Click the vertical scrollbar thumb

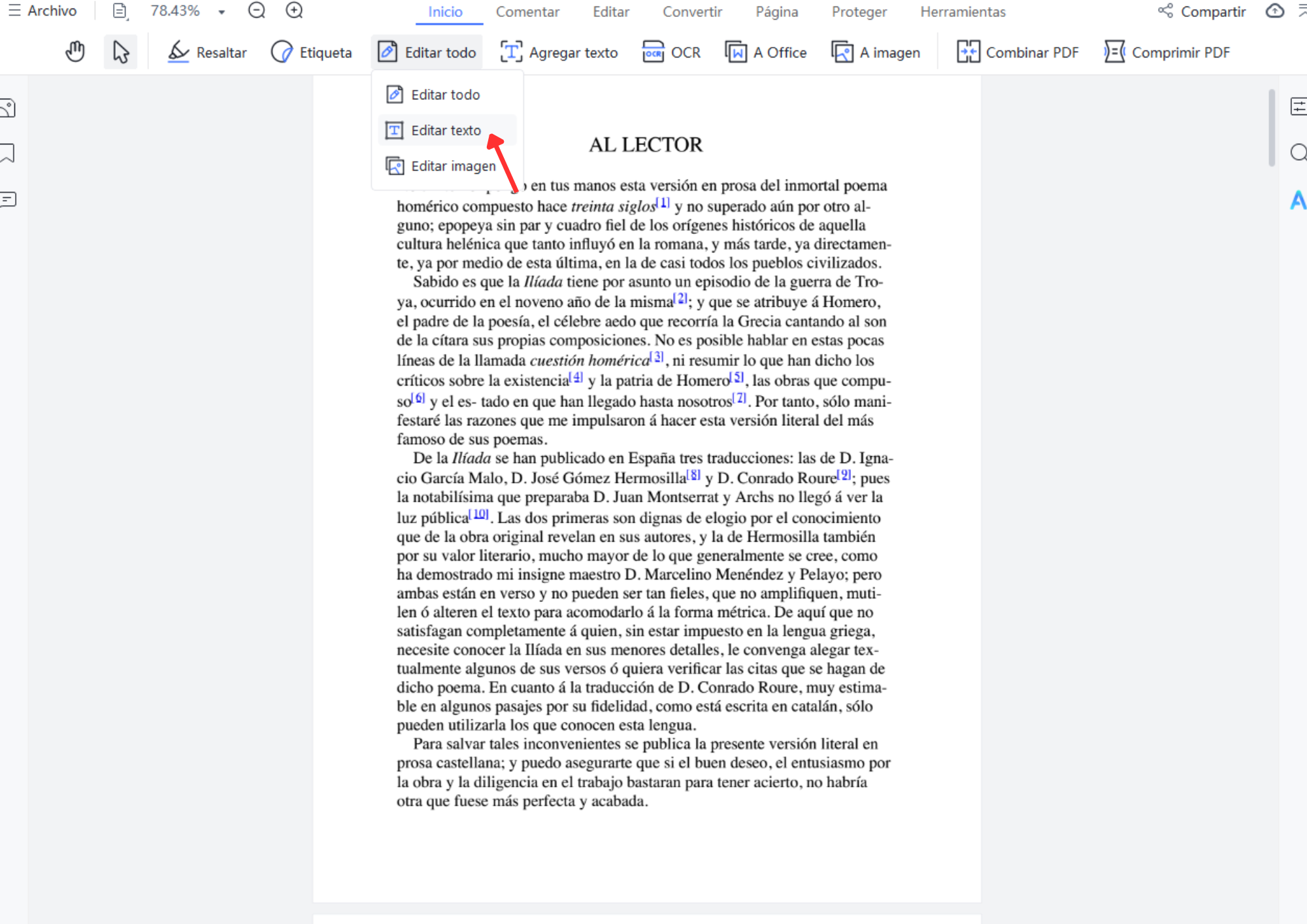pos(1272,127)
